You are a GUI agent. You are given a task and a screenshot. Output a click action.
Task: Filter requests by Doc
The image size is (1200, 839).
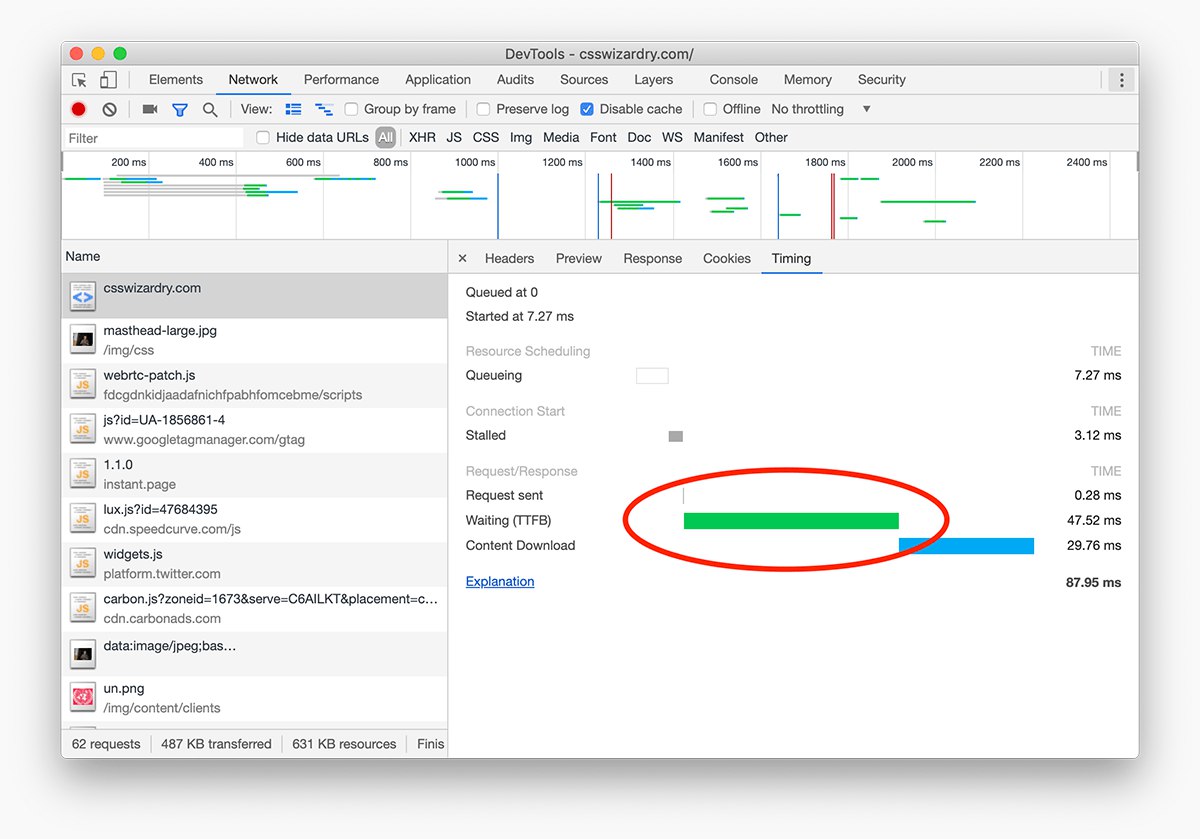pos(639,137)
